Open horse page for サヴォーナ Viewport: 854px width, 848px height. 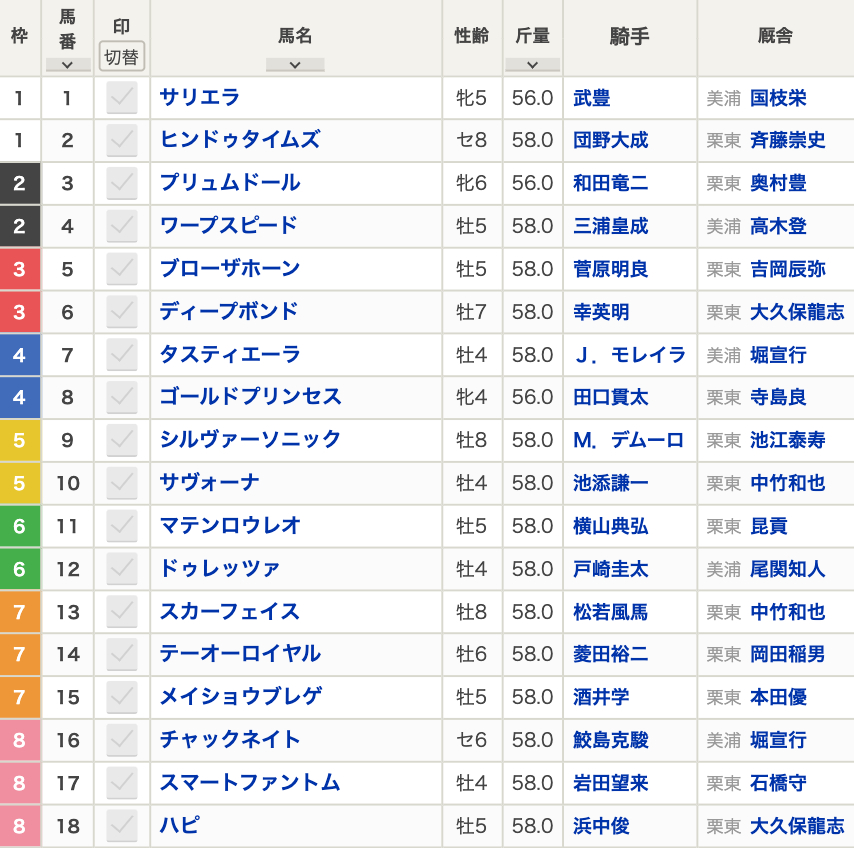210,483
